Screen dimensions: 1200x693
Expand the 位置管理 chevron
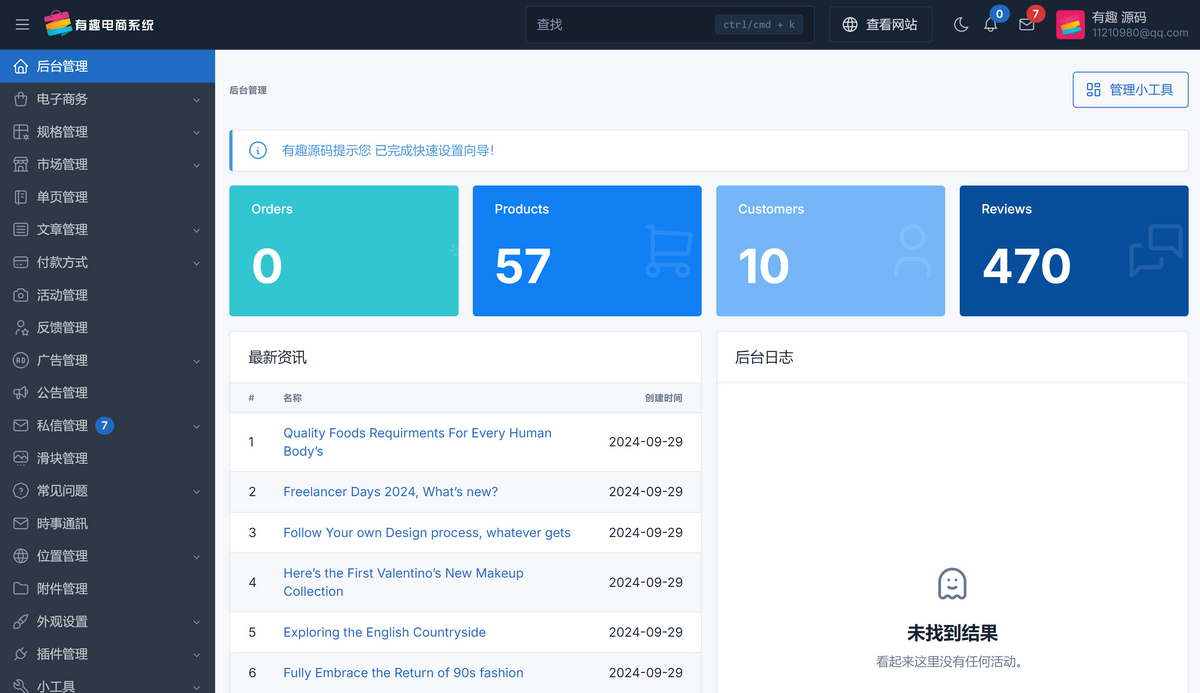pyautogui.click(x=197, y=556)
